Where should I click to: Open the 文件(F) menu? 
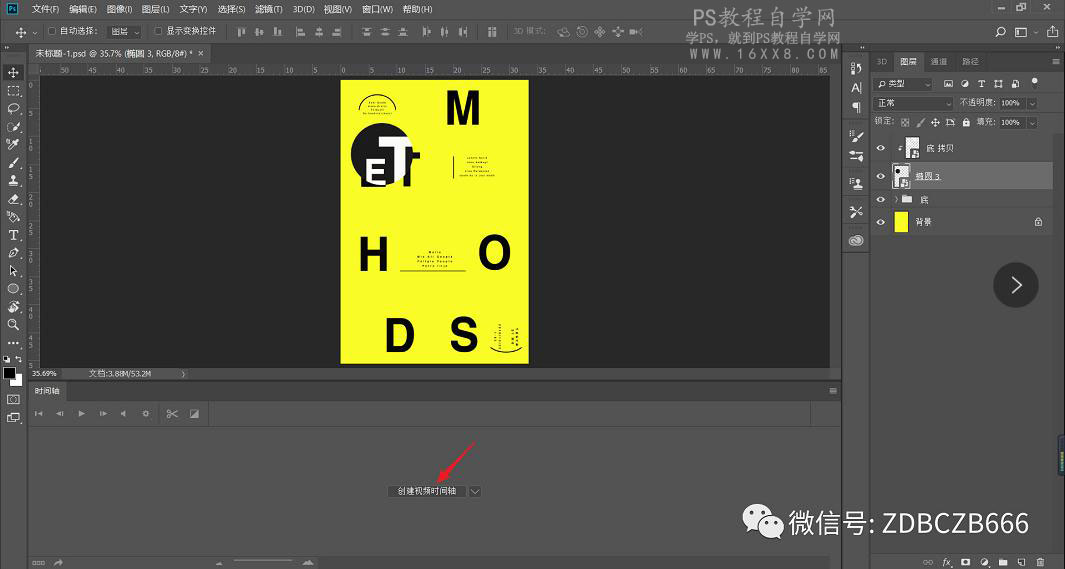pos(46,10)
